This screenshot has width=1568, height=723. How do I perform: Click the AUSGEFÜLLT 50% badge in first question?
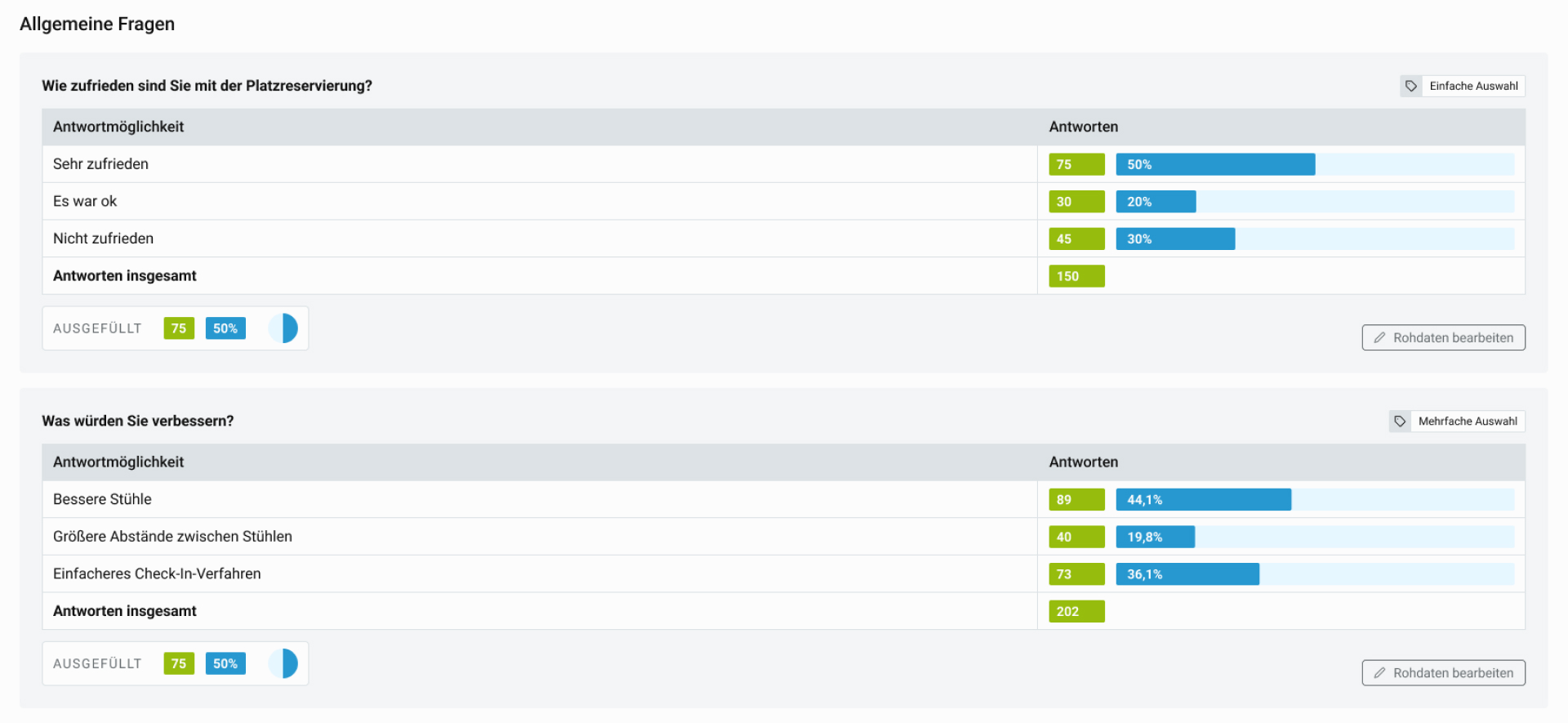[225, 328]
